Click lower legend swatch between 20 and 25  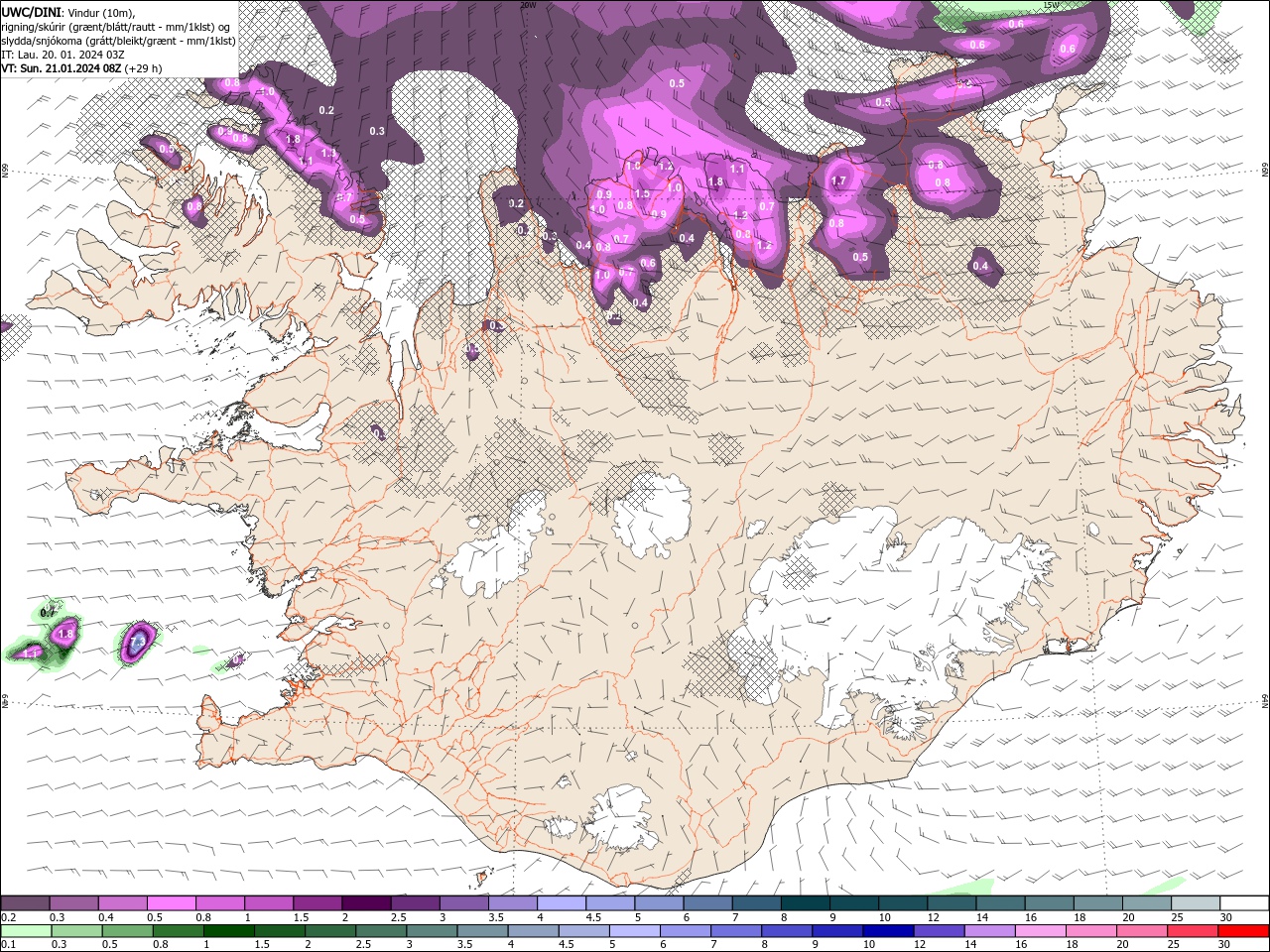tap(1141, 931)
